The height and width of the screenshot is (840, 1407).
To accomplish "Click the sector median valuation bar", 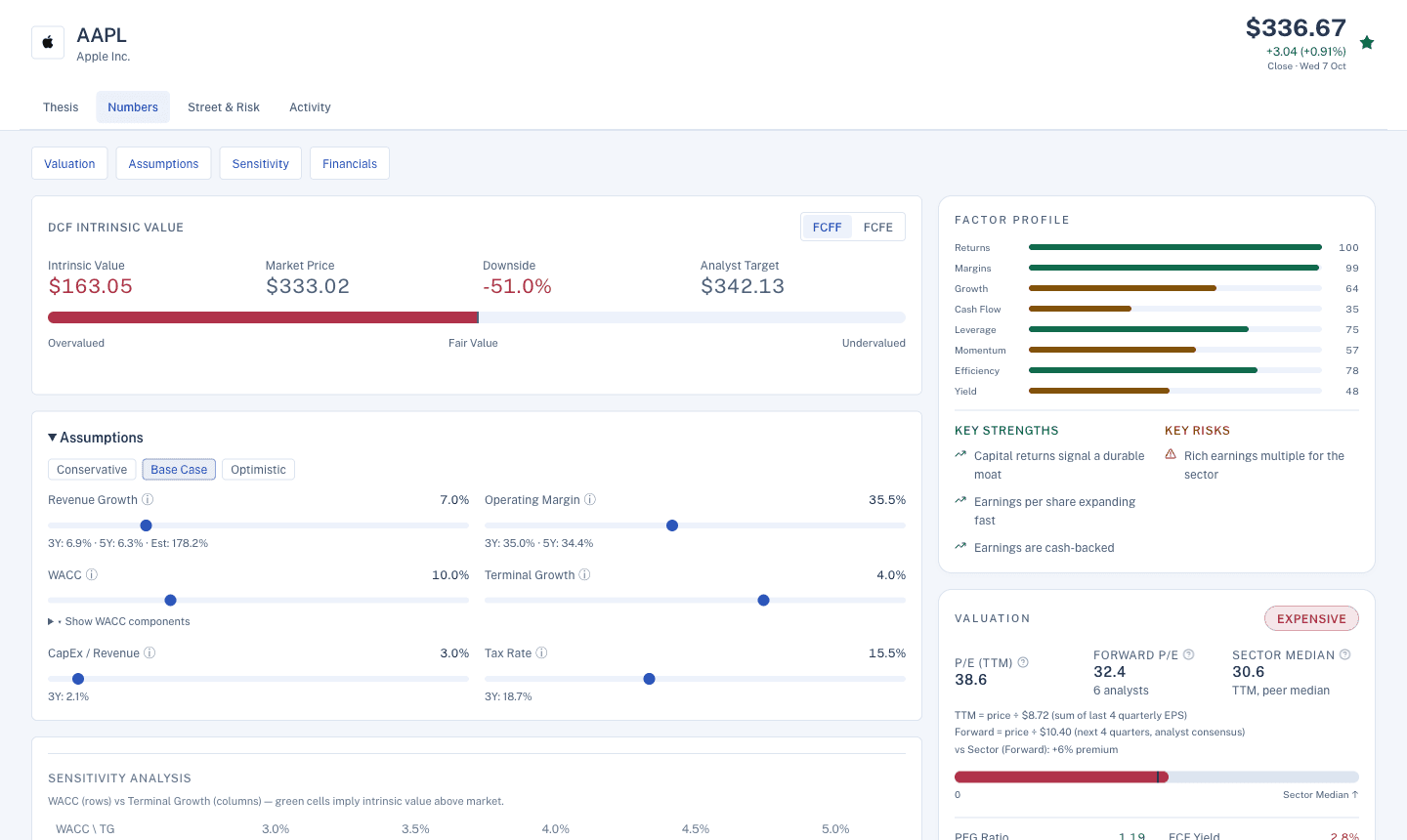I will click(x=1157, y=777).
